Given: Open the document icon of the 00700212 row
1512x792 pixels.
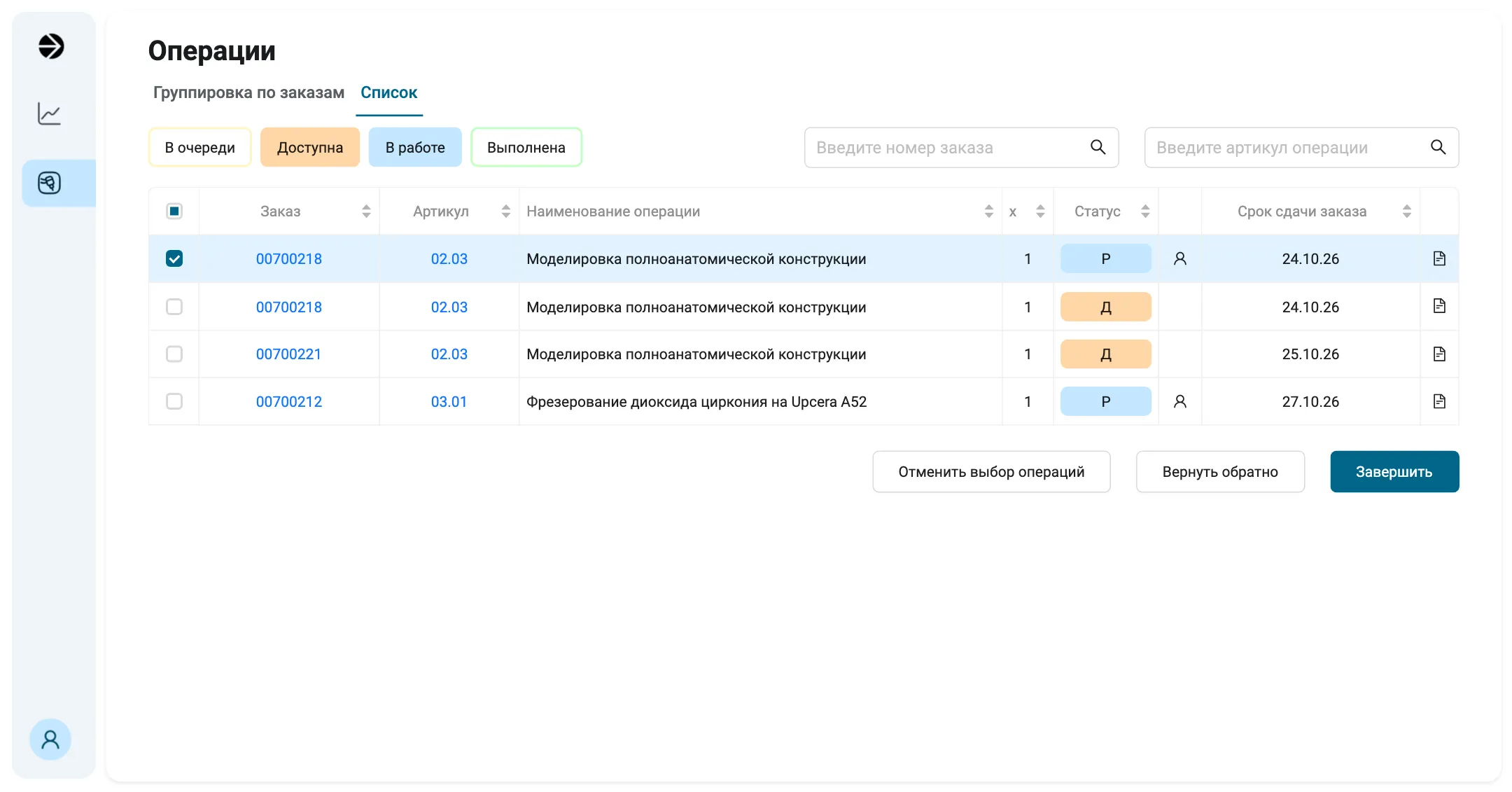Looking at the screenshot, I should click(1439, 402).
